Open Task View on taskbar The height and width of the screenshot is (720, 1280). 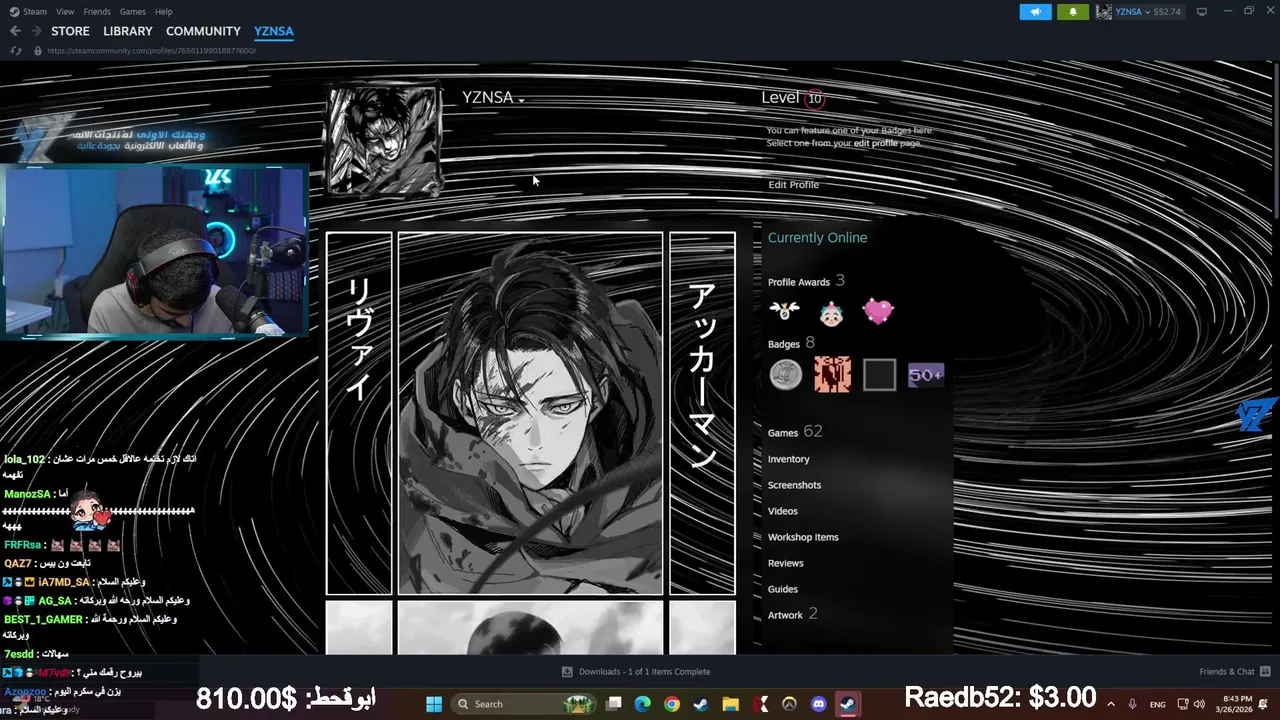pos(614,704)
